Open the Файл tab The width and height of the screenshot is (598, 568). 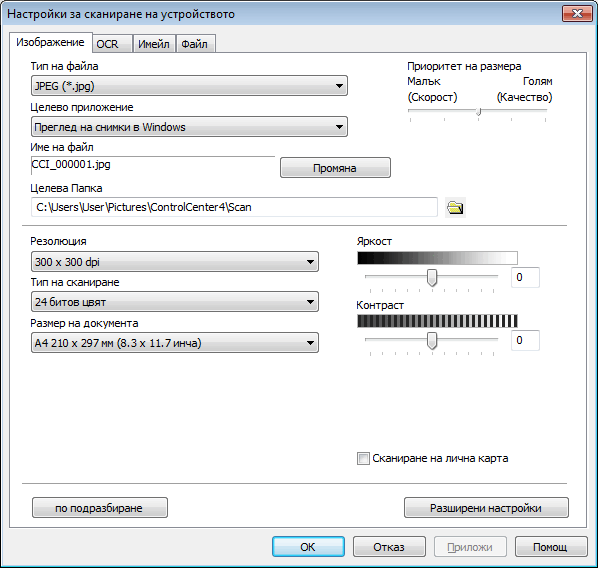click(x=195, y=44)
